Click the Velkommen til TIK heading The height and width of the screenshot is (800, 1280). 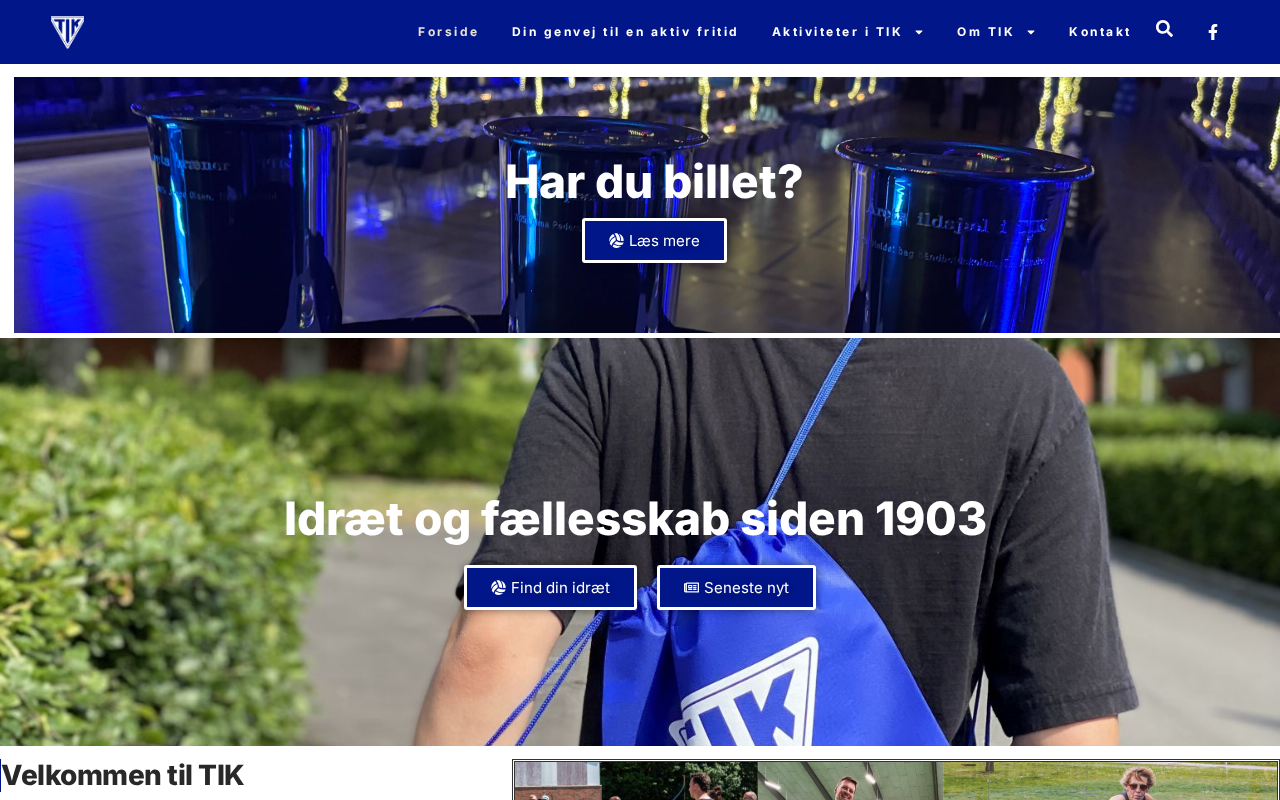click(123, 776)
